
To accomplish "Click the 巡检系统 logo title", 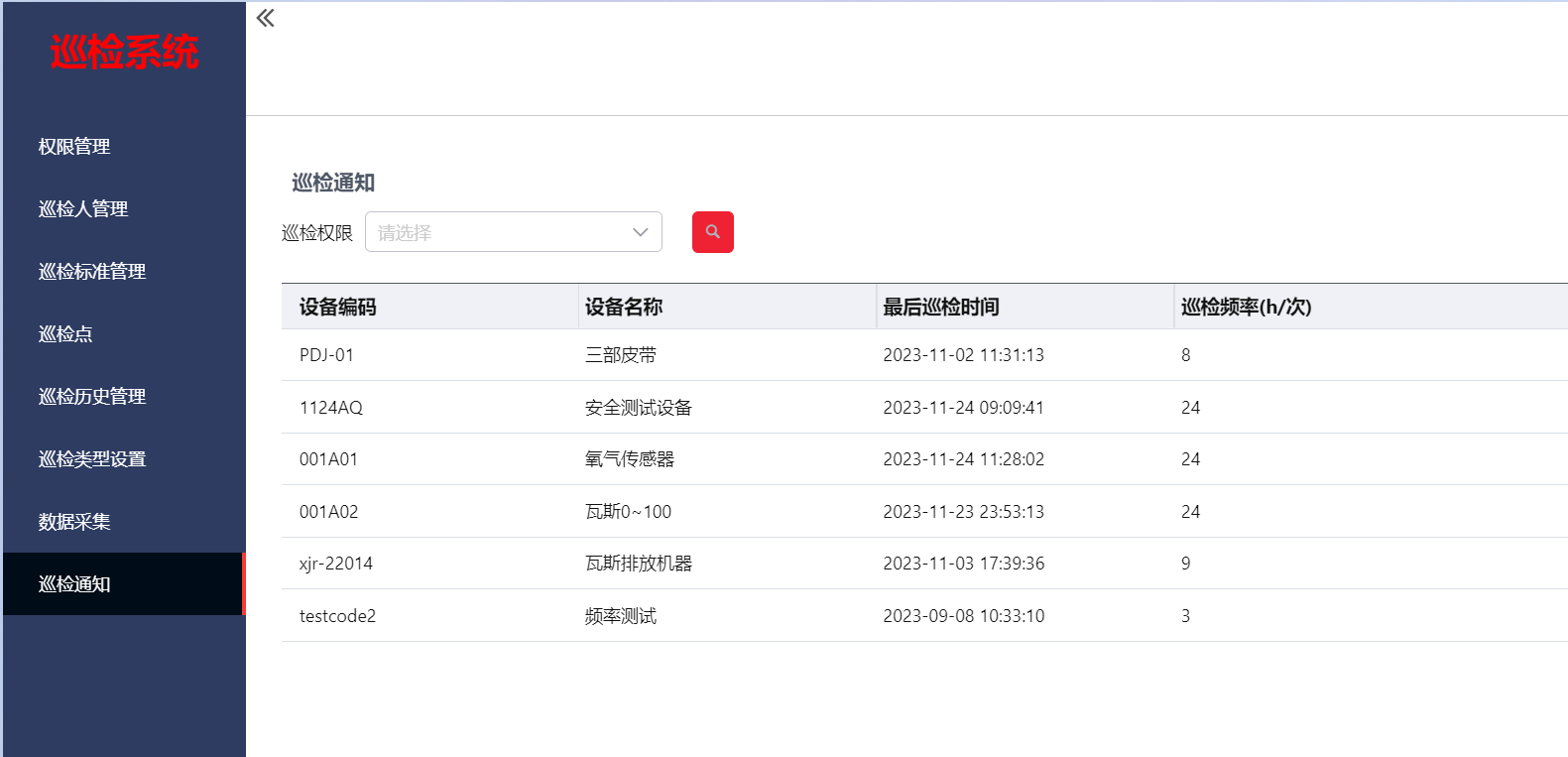I will 124,52.
